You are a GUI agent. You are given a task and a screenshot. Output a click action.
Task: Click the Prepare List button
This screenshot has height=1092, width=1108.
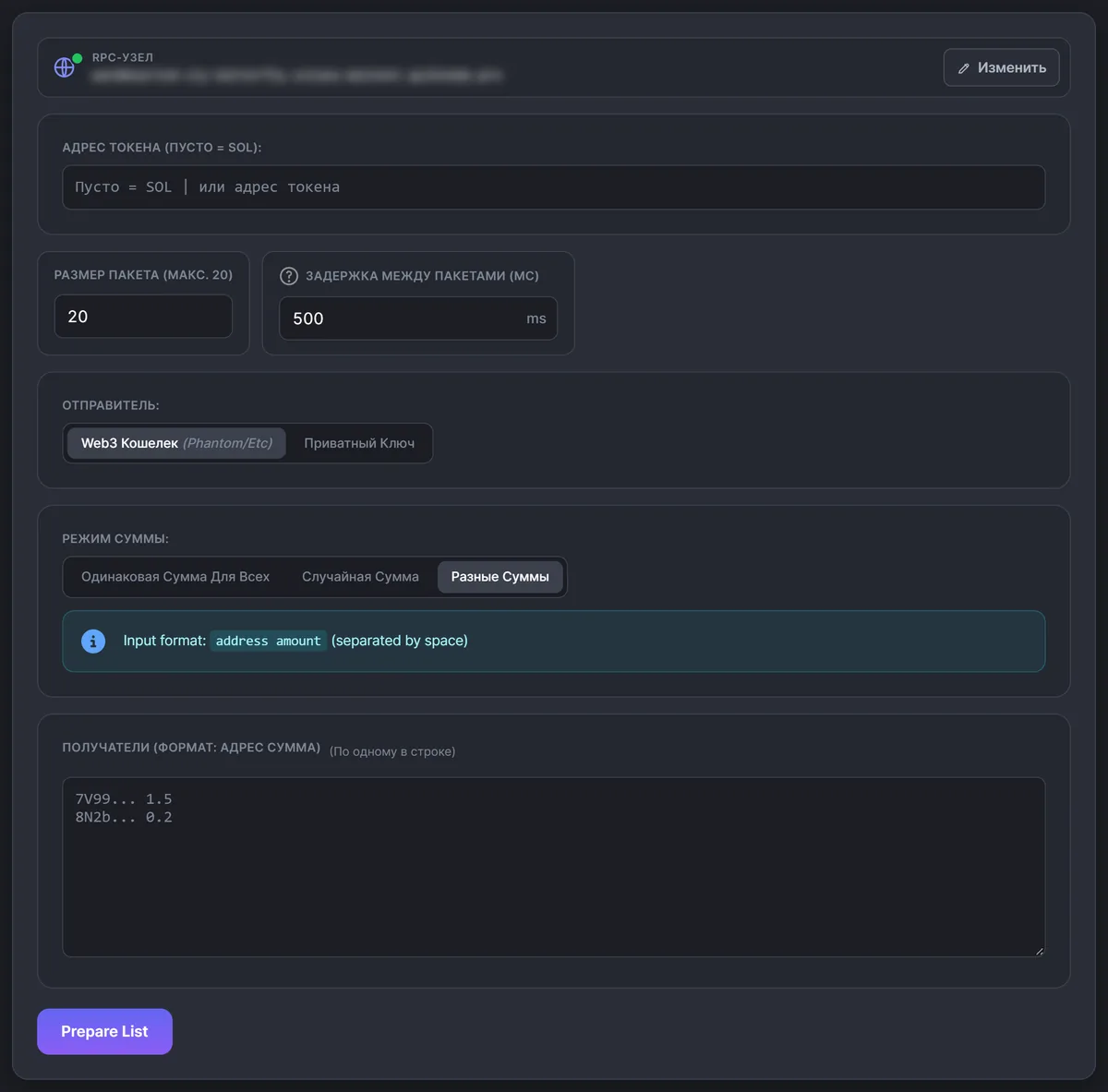click(104, 1031)
